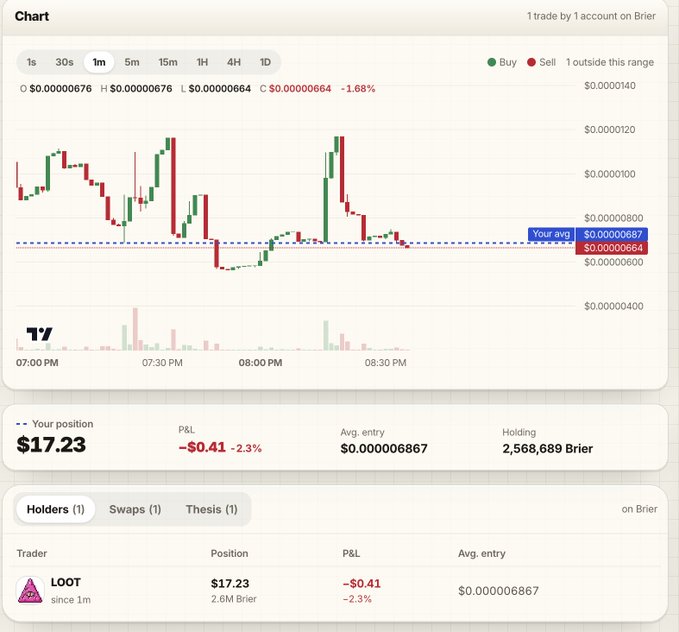Click the Trader column header
This screenshot has width=679, height=632.
pos(32,554)
